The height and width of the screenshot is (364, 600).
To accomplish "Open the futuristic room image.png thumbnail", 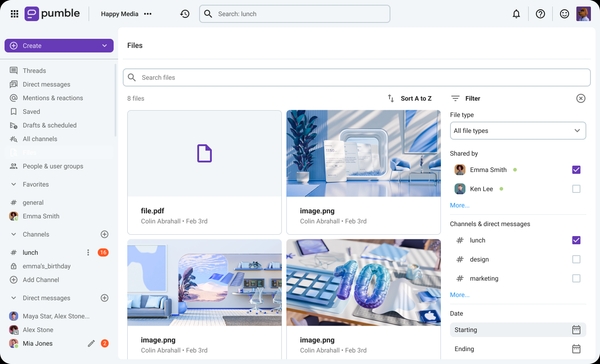I will click(364, 153).
